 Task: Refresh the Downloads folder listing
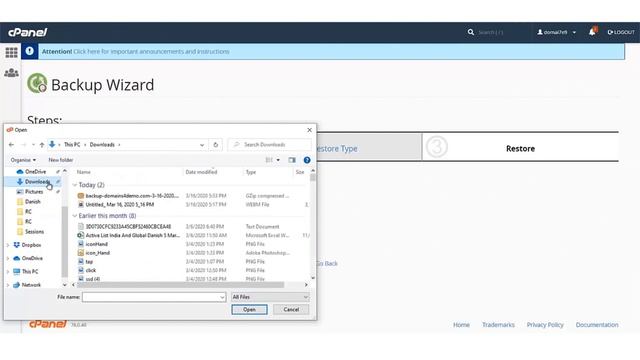216,144
